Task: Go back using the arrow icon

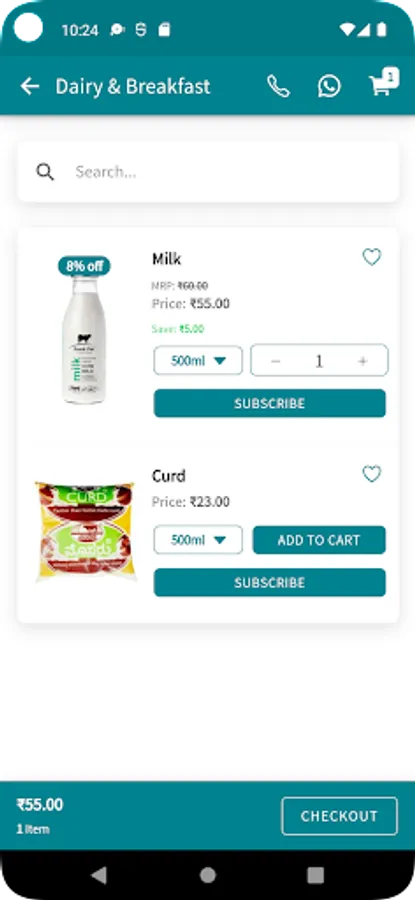Action: pos(30,87)
